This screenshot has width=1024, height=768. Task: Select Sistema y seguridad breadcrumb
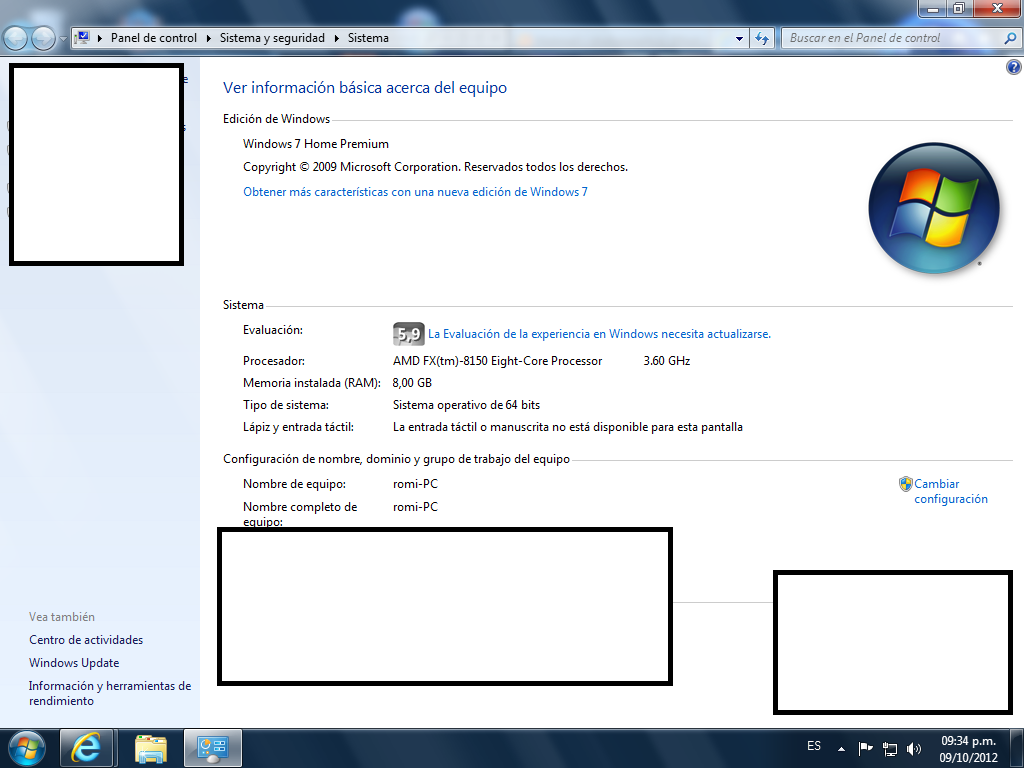coord(272,38)
